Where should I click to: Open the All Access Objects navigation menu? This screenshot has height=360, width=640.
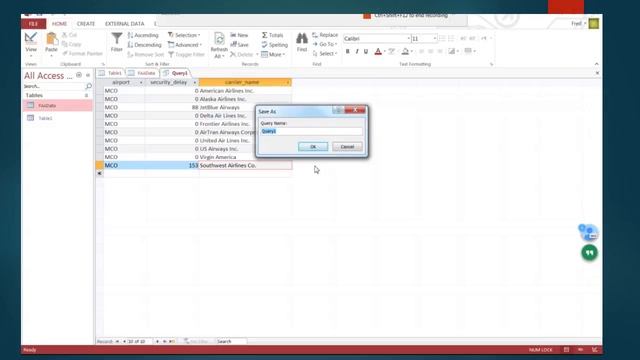[x=79, y=75]
